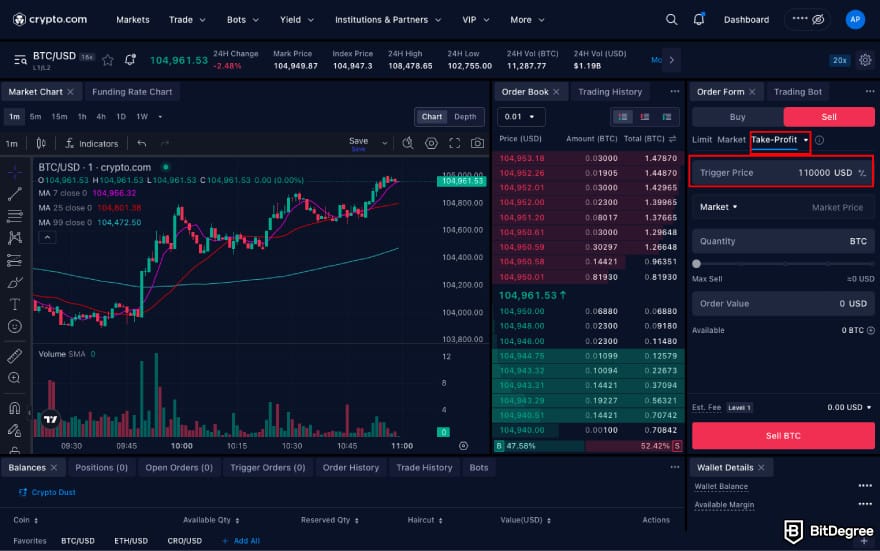Open the Crypto Dust link
Screen dimensions: 880x551
click(x=47, y=492)
